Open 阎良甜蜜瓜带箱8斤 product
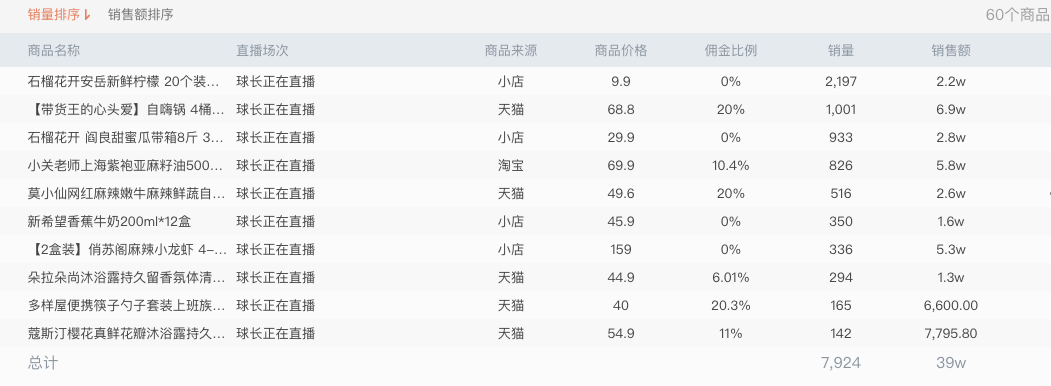This screenshot has width=1051, height=386. pyautogui.click(x=126, y=137)
